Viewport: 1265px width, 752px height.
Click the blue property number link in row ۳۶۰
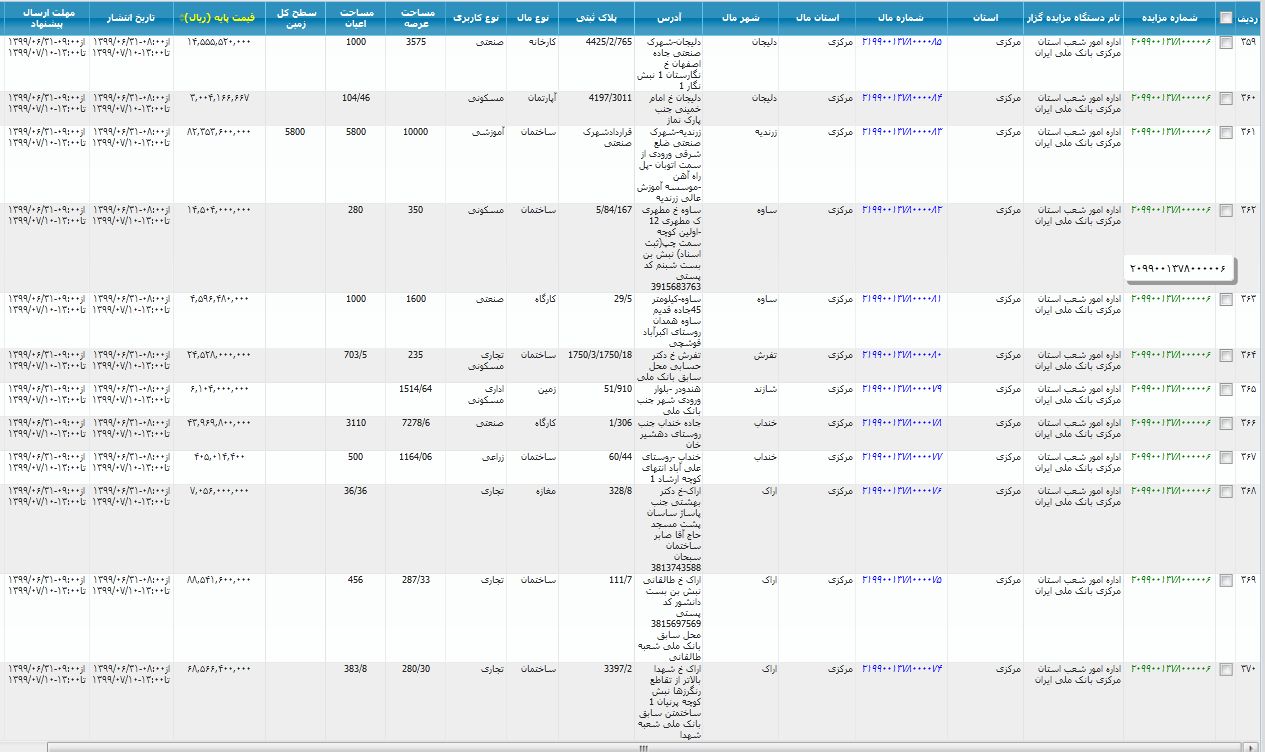(901, 98)
